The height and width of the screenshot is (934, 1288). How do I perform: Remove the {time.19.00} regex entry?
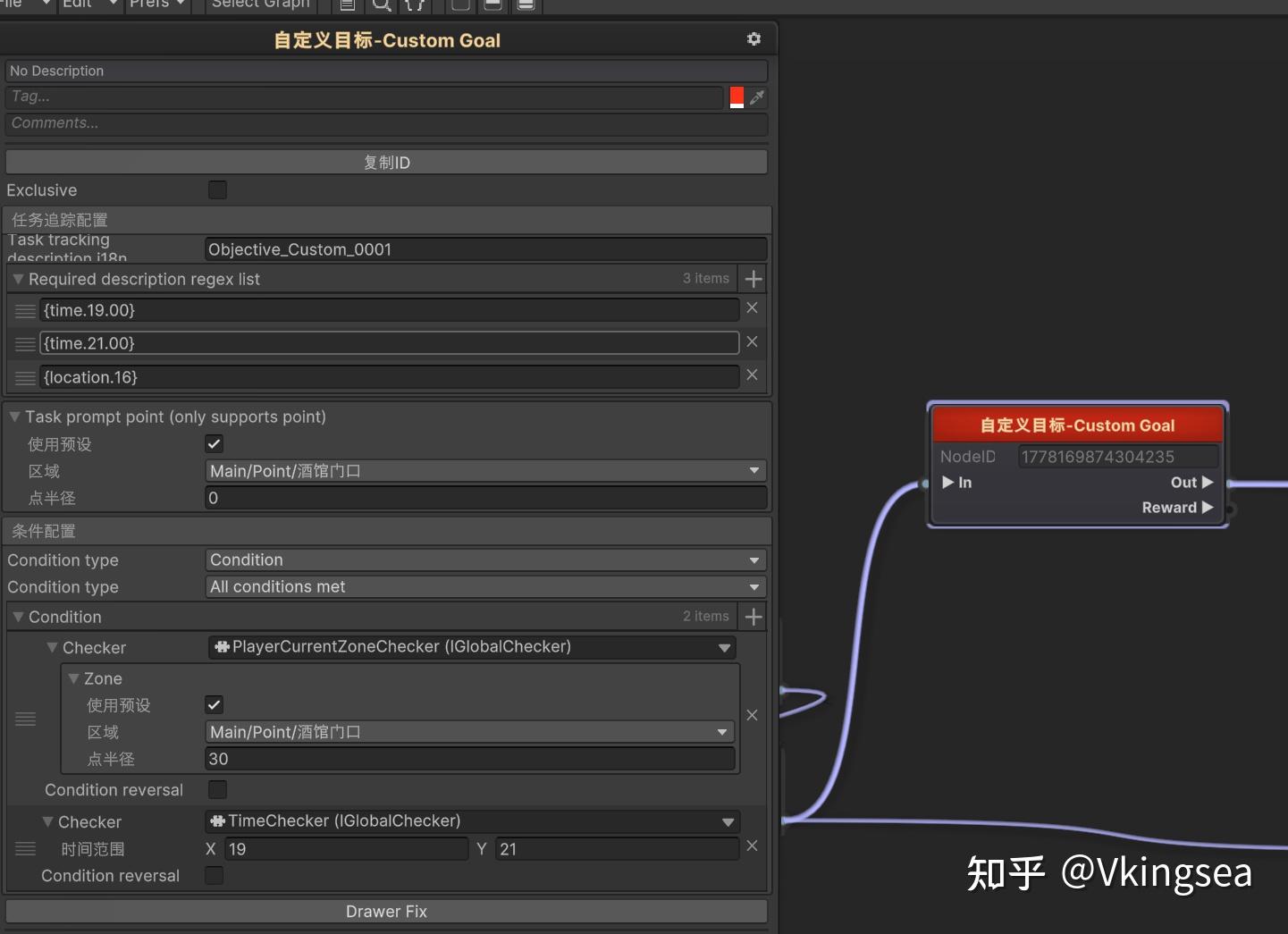(752, 308)
